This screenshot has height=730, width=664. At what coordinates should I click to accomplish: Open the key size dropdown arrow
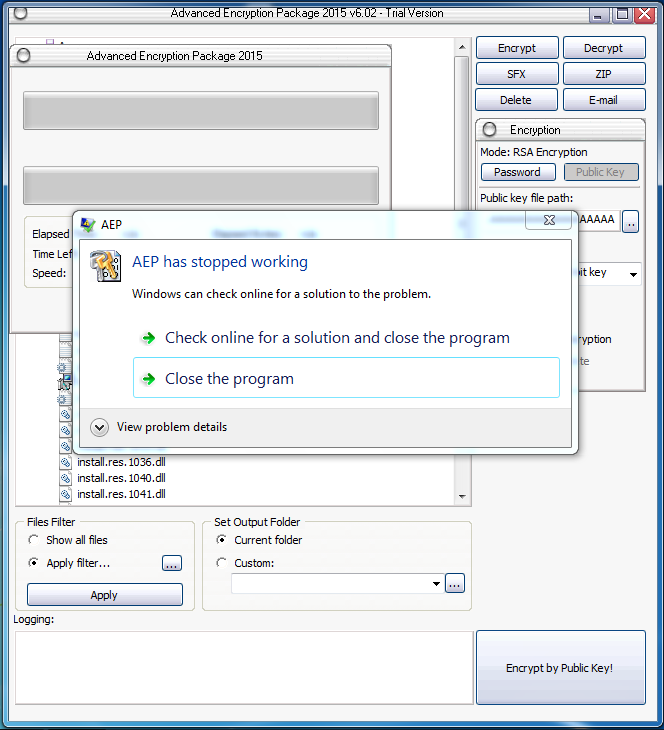point(633,275)
